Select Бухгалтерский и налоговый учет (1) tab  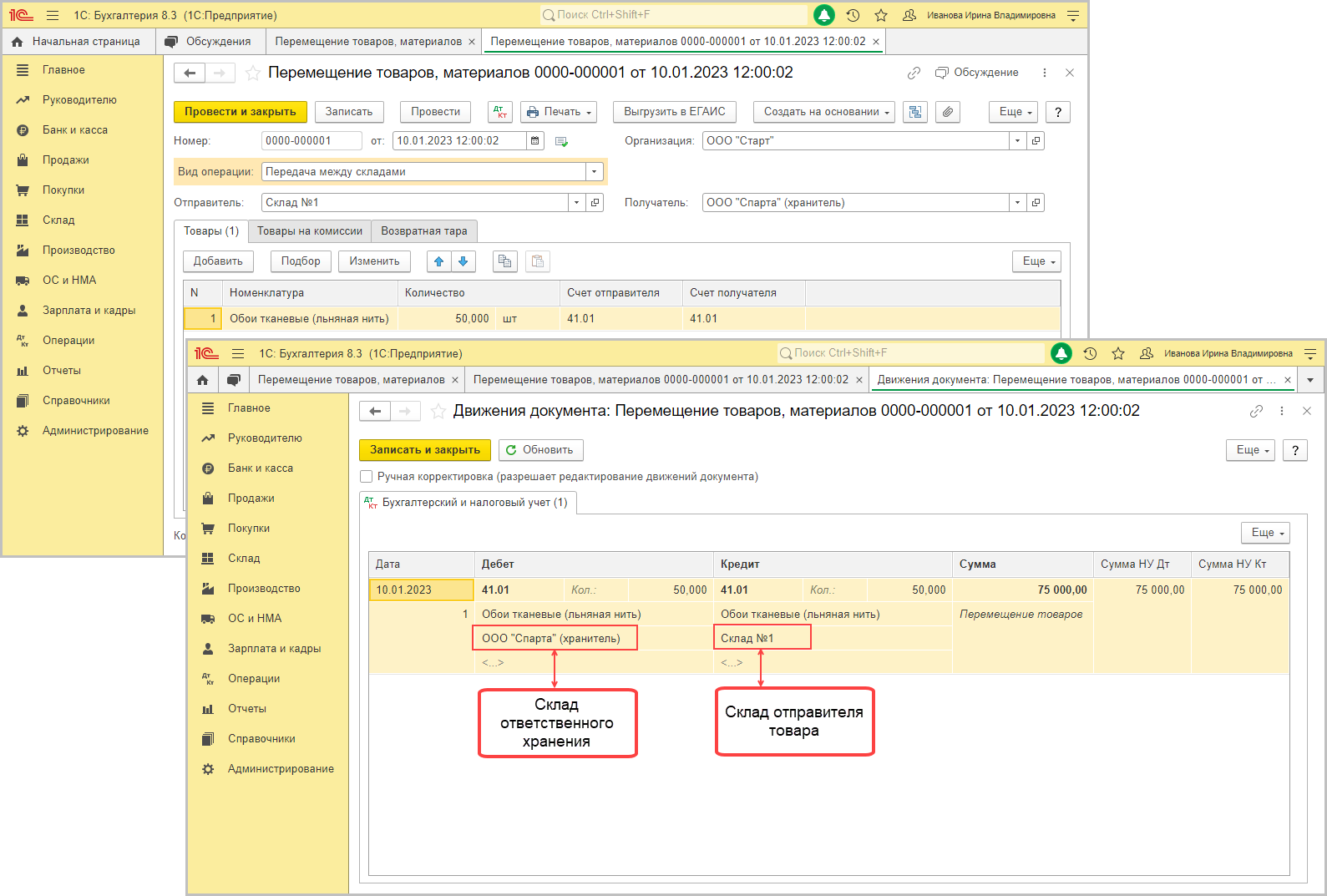[x=469, y=503]
